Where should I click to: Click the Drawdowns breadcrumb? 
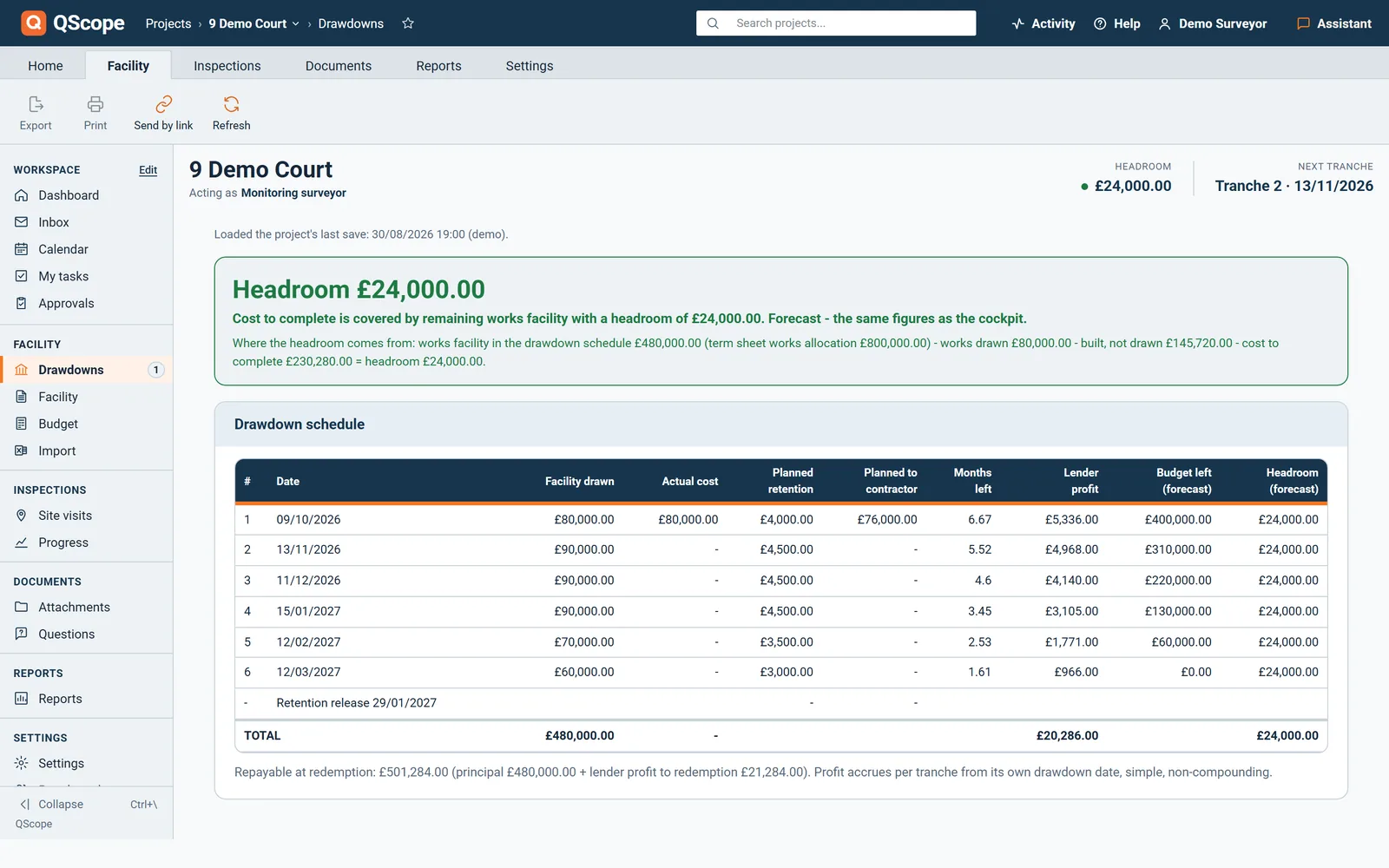351,23
